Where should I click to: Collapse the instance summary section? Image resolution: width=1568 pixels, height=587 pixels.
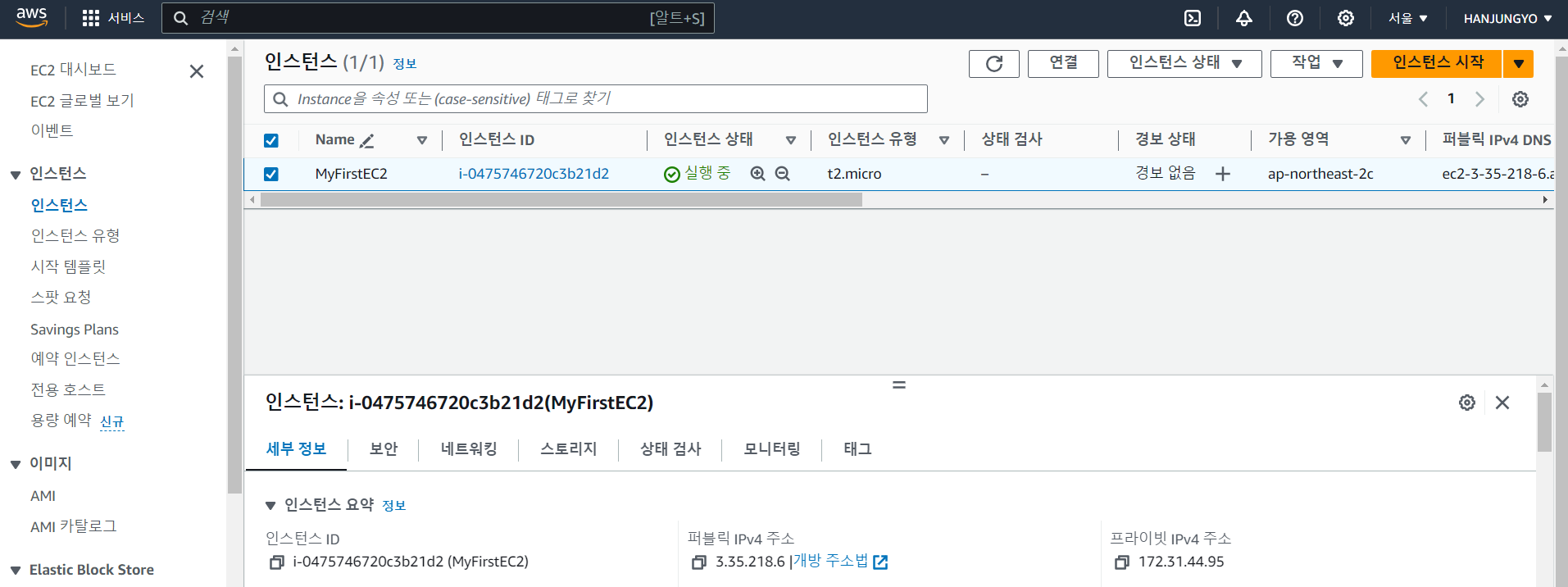point(270,506)
